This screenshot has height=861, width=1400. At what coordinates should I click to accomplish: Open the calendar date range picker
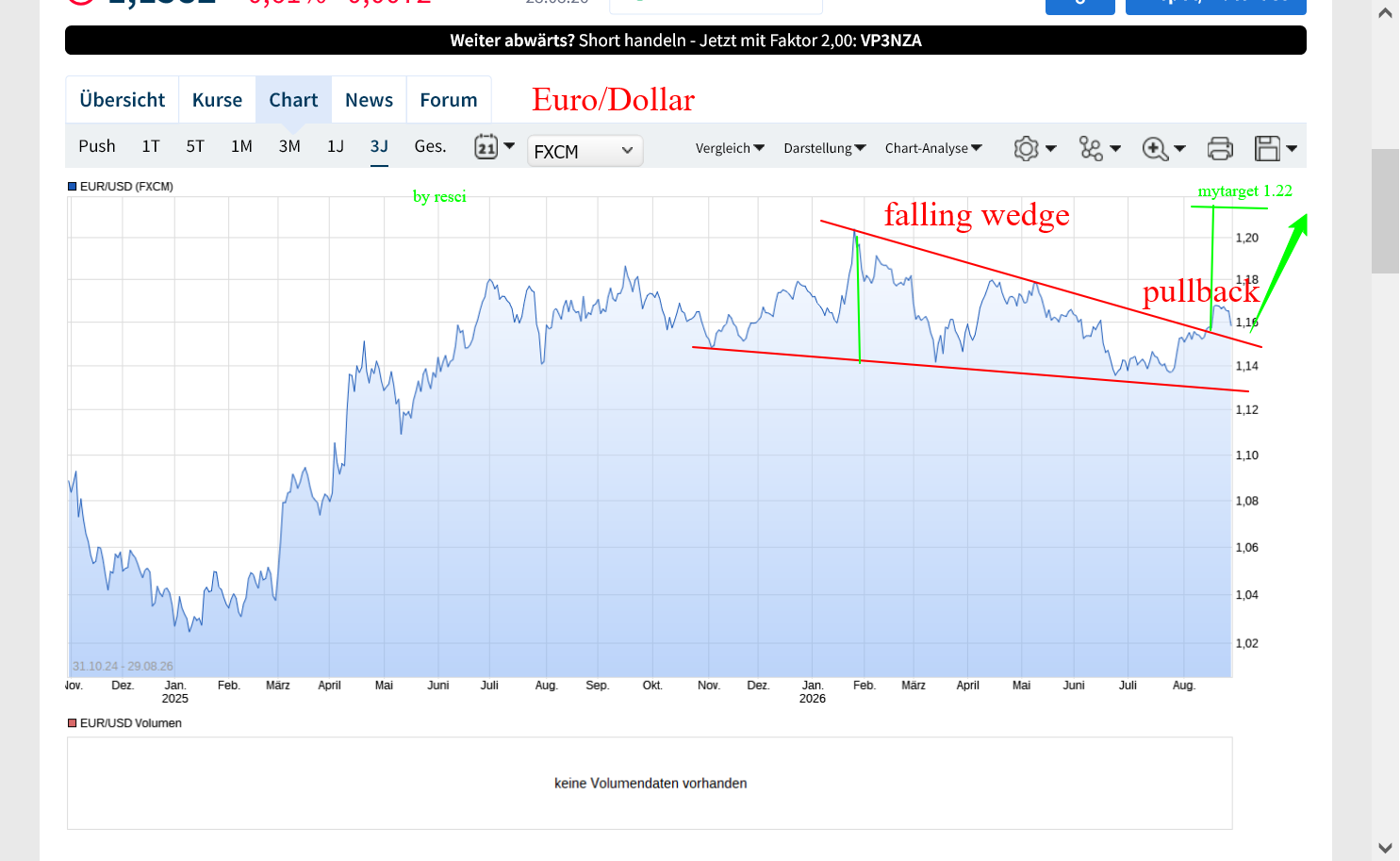pyautogui.click(x=495, y=147)
